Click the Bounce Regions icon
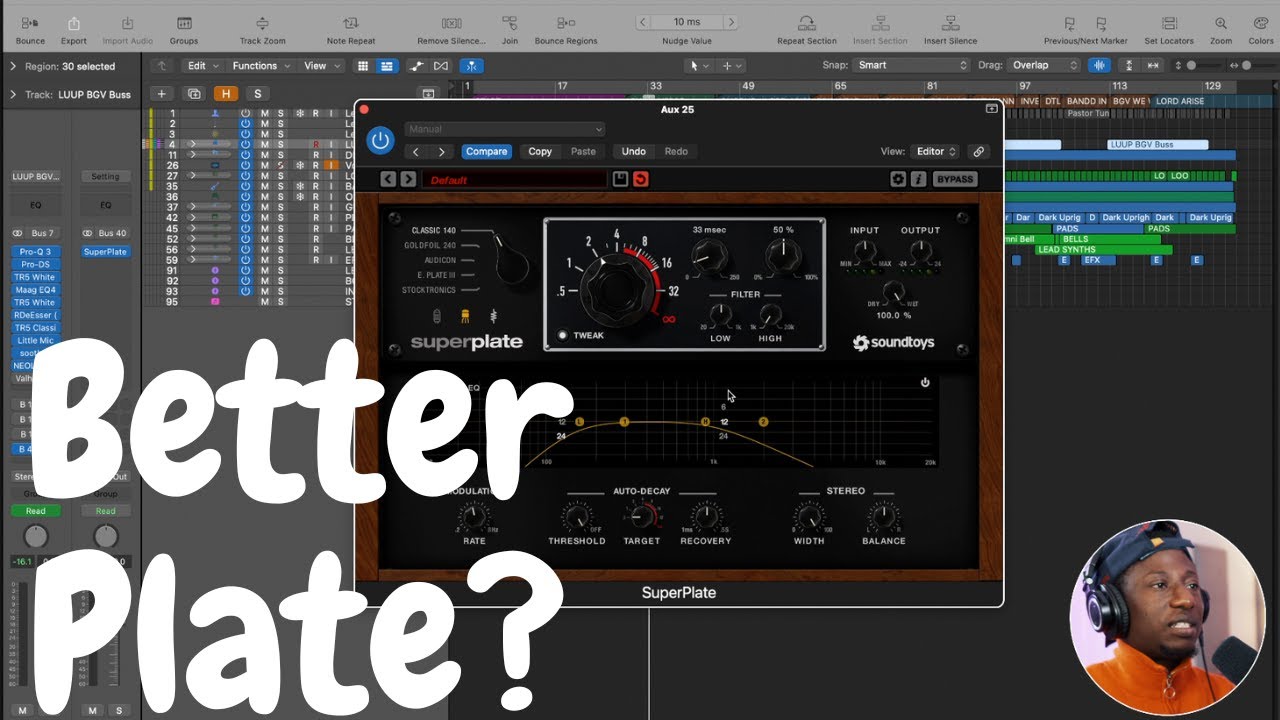 566,23
